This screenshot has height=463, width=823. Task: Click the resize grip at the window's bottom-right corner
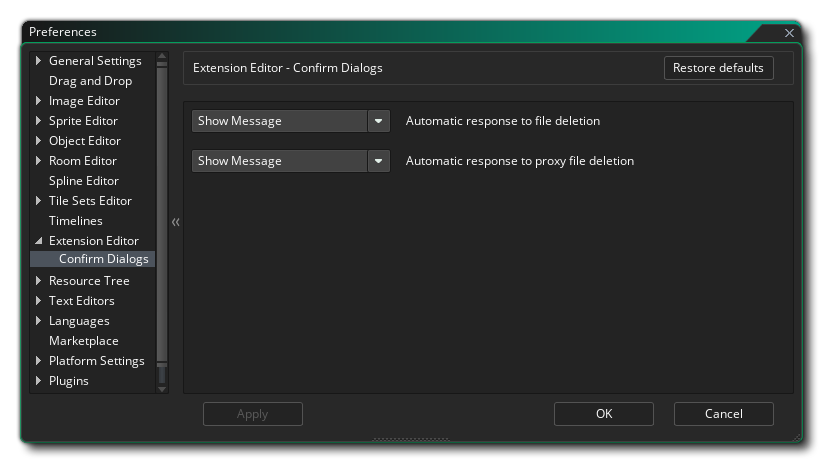796,437
